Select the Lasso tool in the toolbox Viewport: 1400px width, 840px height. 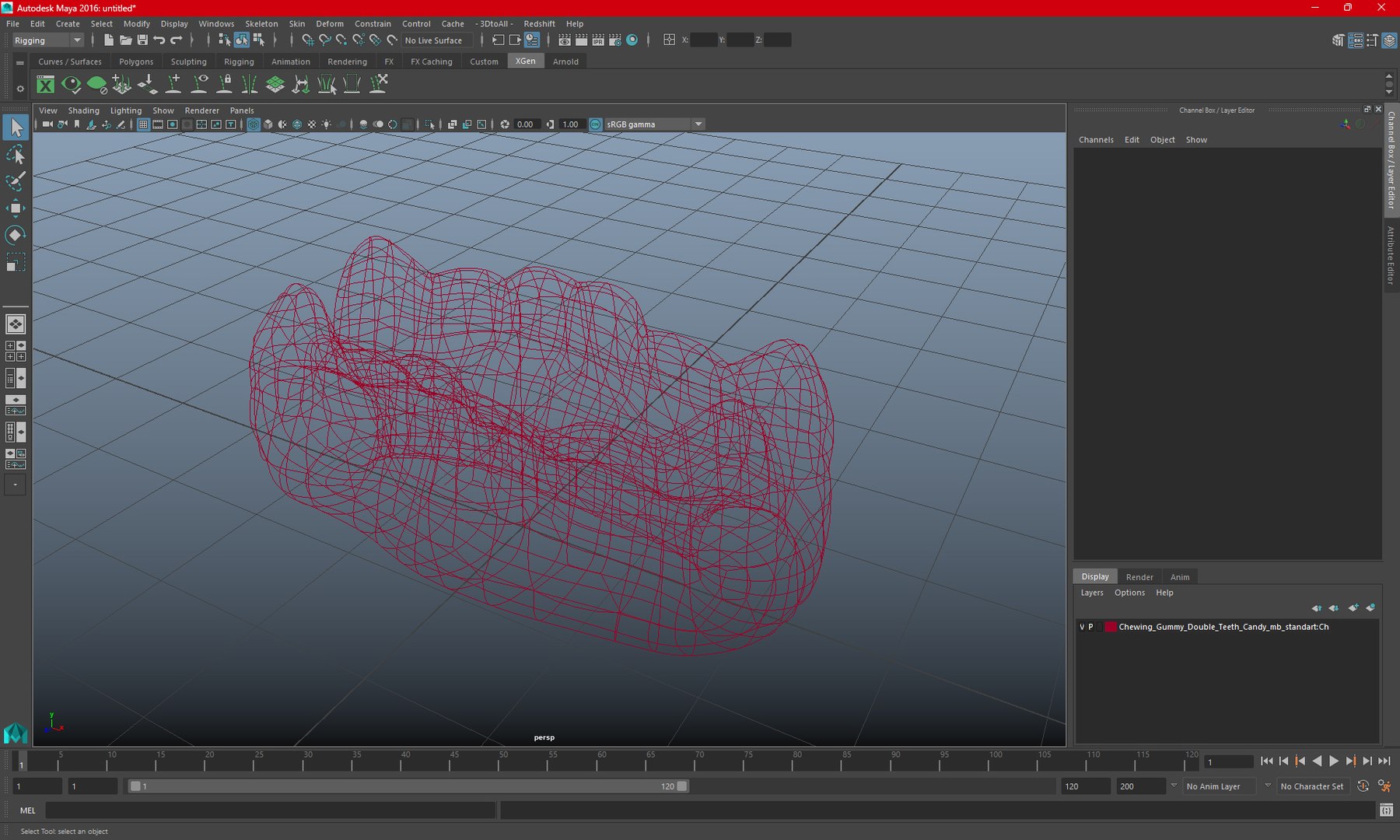[x=15, y=155]
